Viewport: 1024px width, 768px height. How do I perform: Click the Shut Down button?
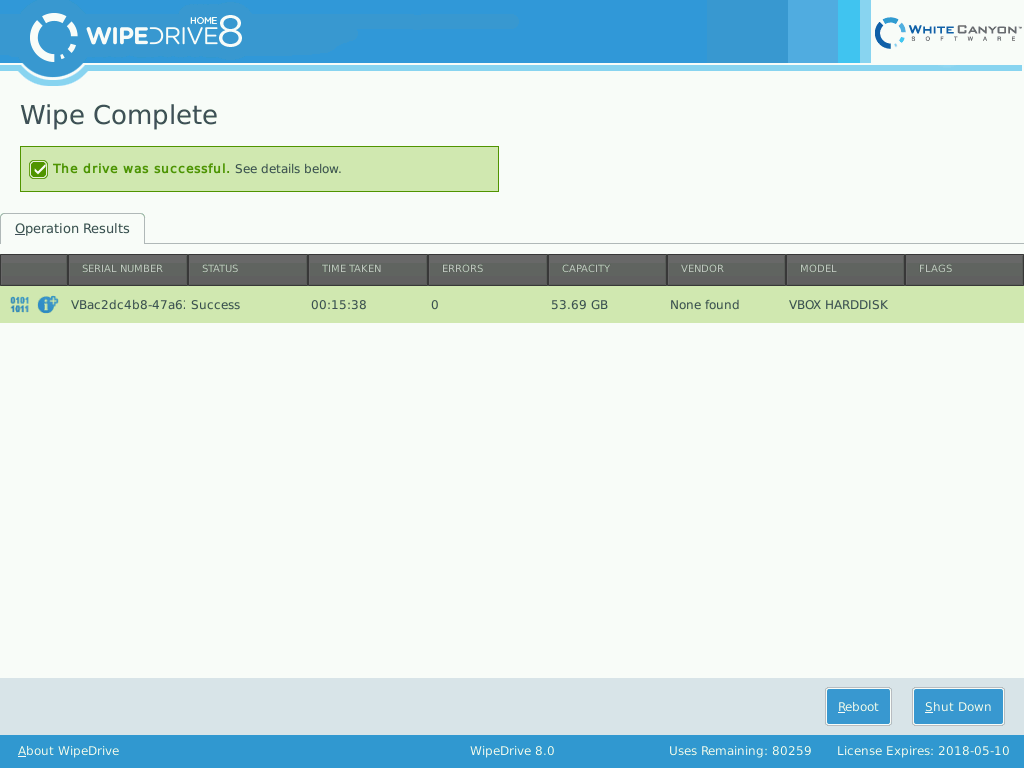click(958, 707)
